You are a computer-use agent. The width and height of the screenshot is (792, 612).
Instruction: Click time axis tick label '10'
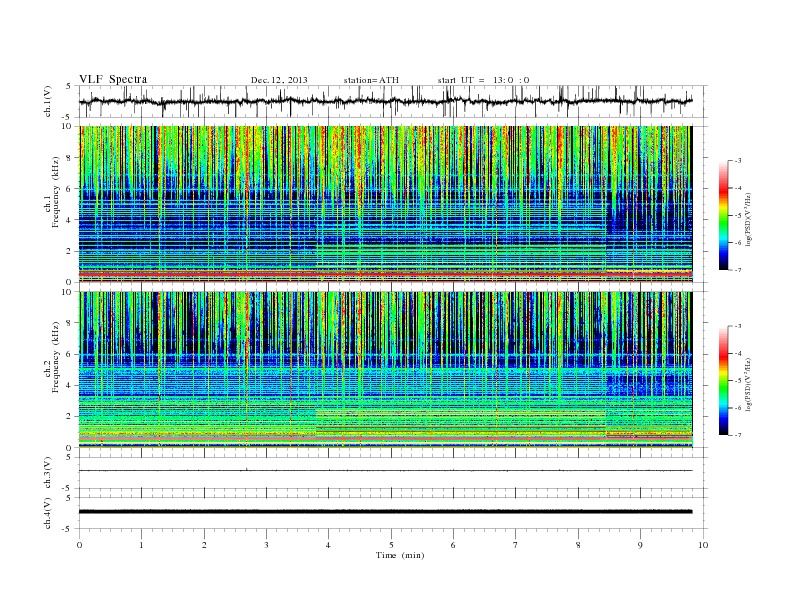coord(703,545)
